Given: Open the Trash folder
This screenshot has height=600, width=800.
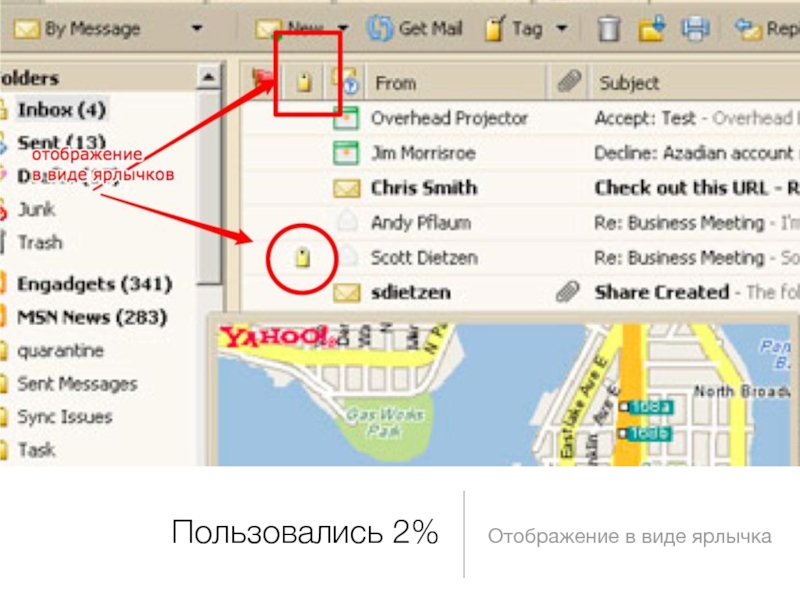Looking at the screenshot, I should pyautogui.click(x=40, y=242).
